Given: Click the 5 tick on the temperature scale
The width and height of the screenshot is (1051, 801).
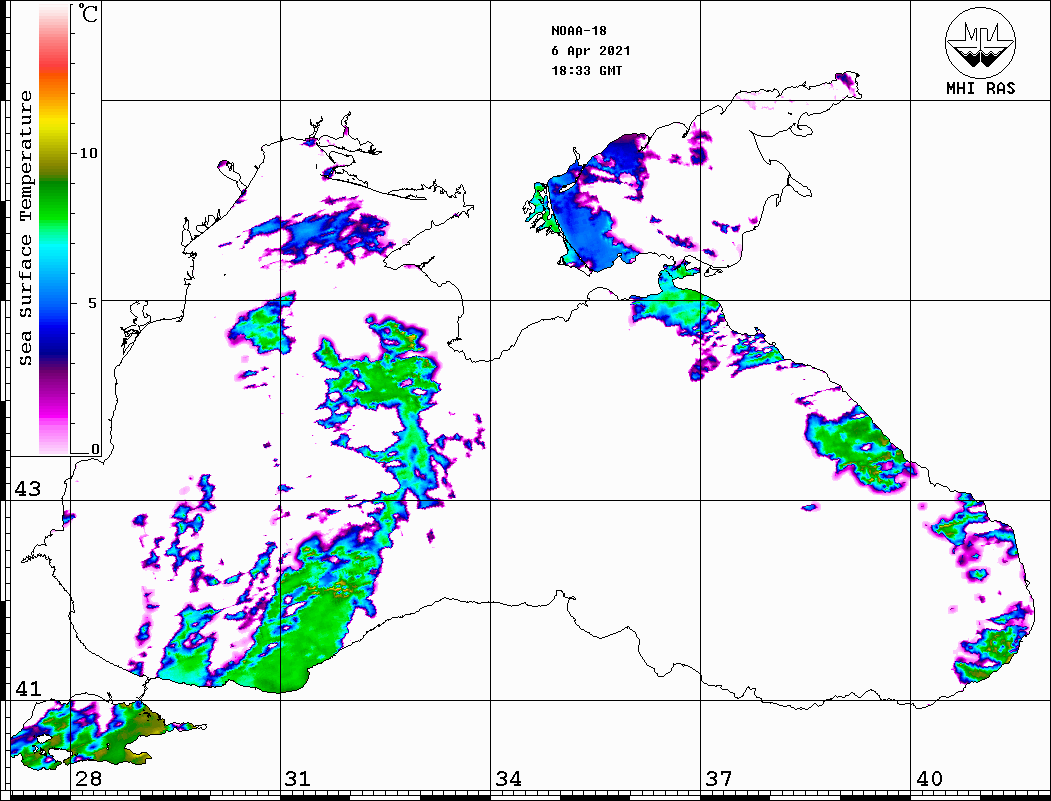Looking at the screenshot, I should [x=93, y=303].
